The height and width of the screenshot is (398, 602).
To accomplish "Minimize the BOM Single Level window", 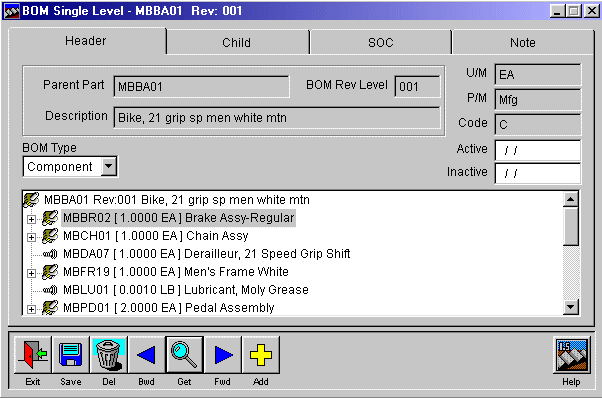I will (557, 11).
